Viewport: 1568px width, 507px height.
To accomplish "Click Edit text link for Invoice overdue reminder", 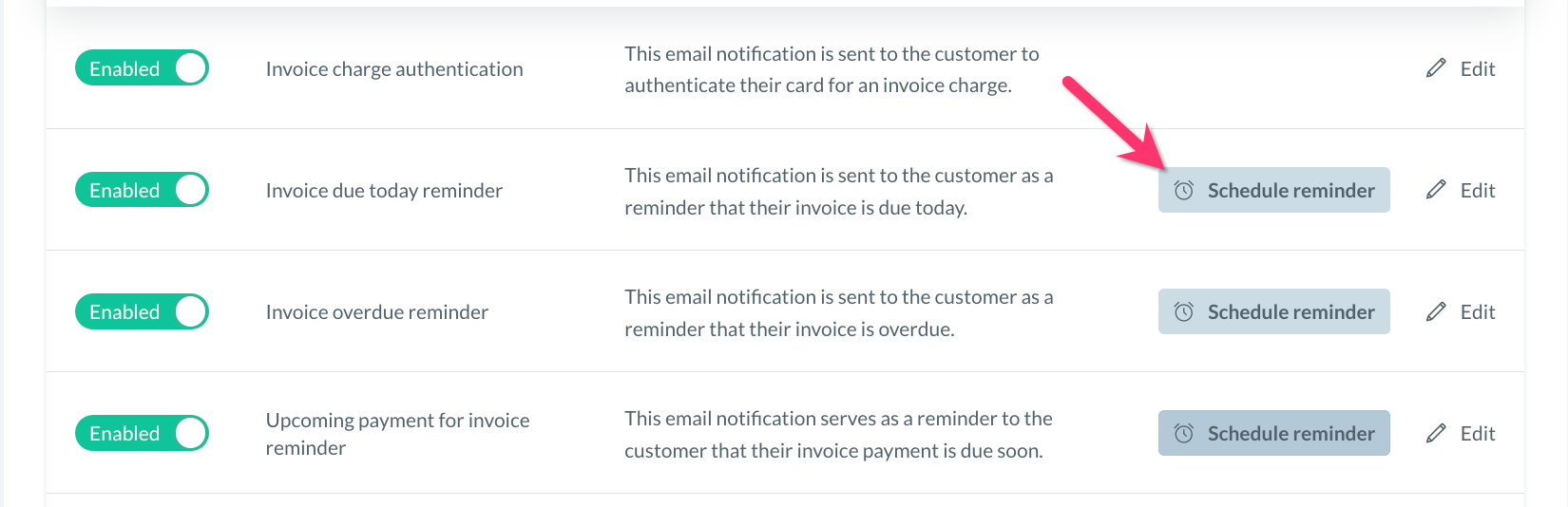I will point(1477,311).
